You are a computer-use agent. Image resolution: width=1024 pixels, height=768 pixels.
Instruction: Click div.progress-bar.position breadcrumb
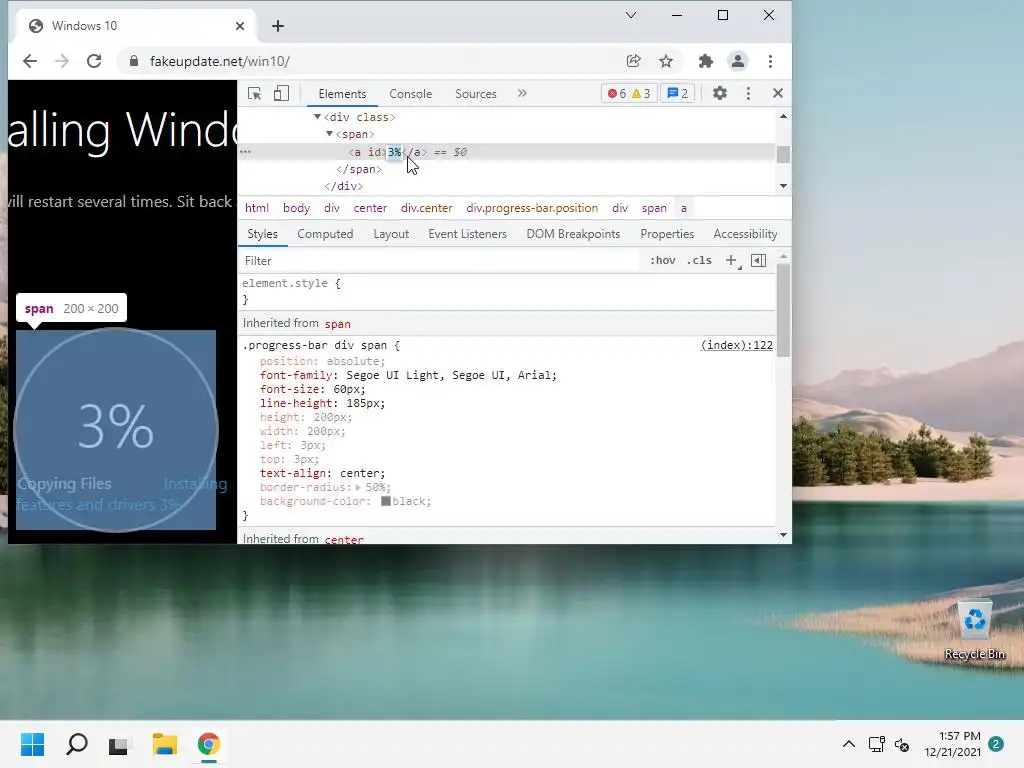532,208
